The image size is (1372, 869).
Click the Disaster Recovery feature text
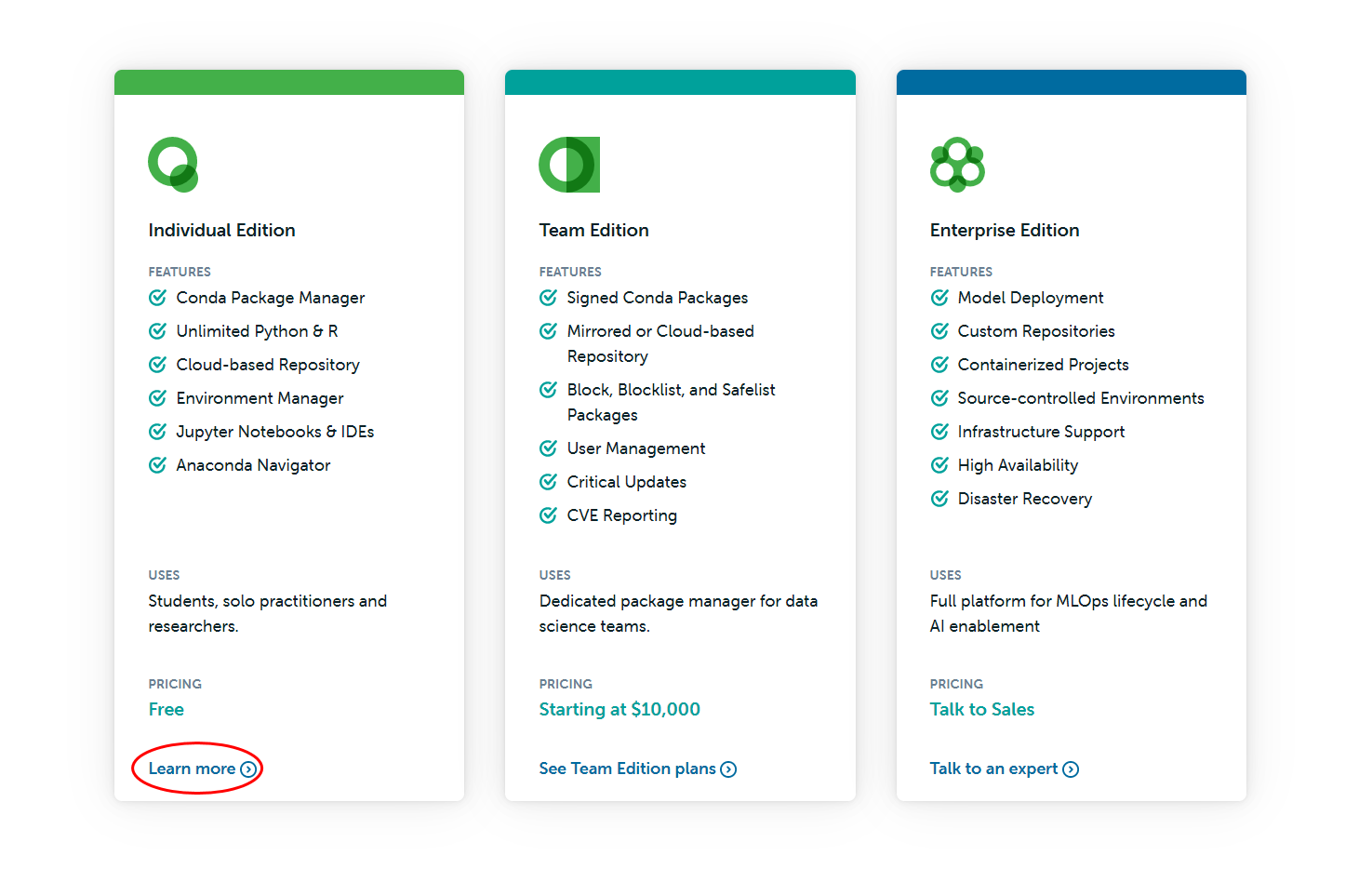[1025, 499]
